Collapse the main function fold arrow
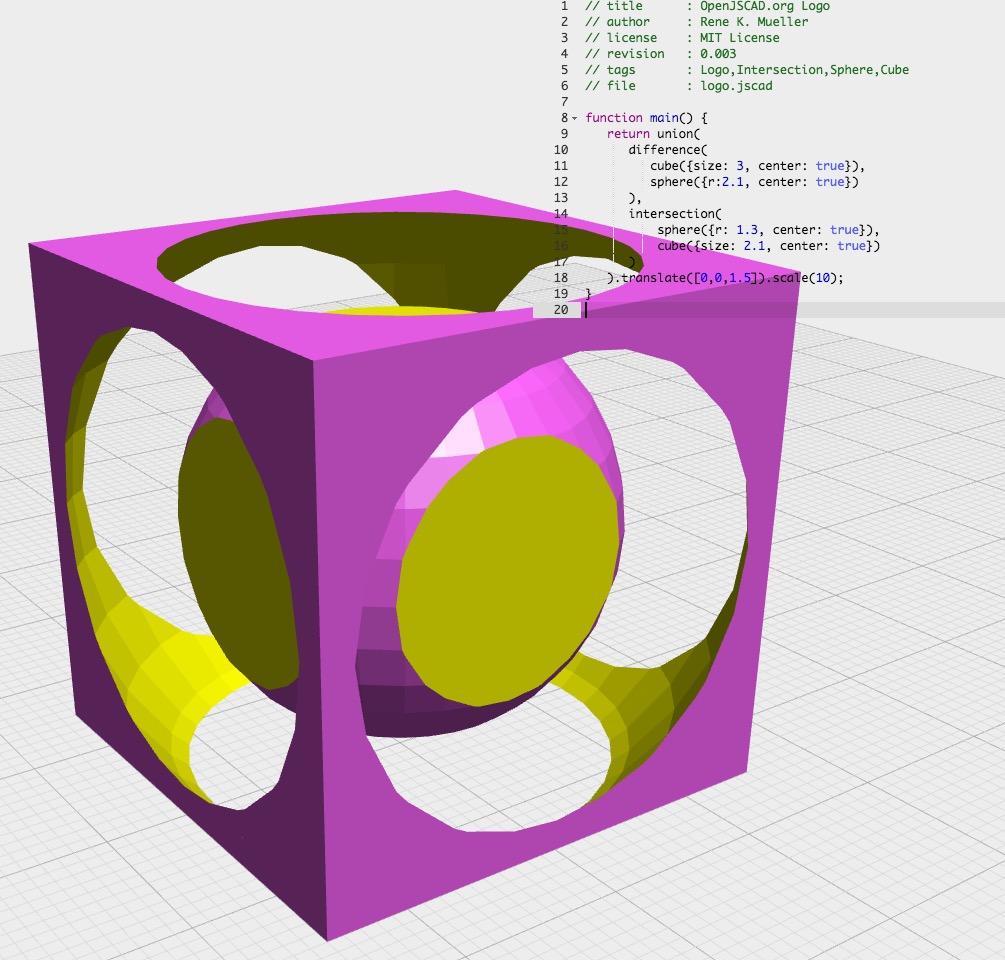1005x960 pixels. 574,118
